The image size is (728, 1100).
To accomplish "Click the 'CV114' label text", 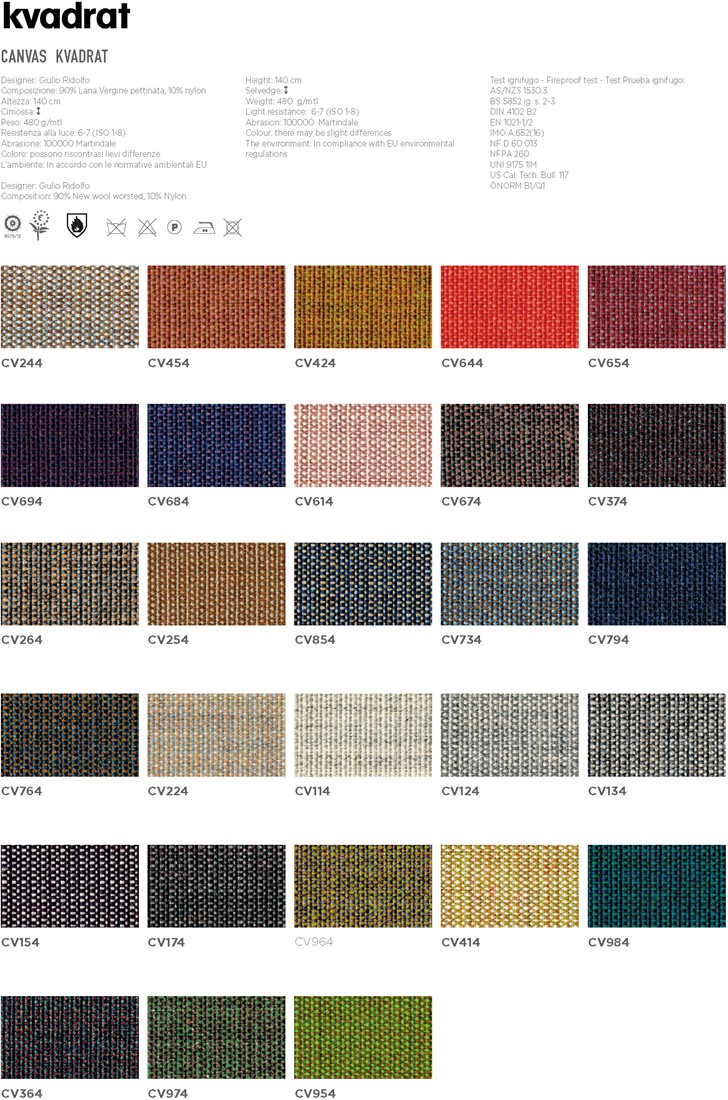I will click(x=313, y=791).
